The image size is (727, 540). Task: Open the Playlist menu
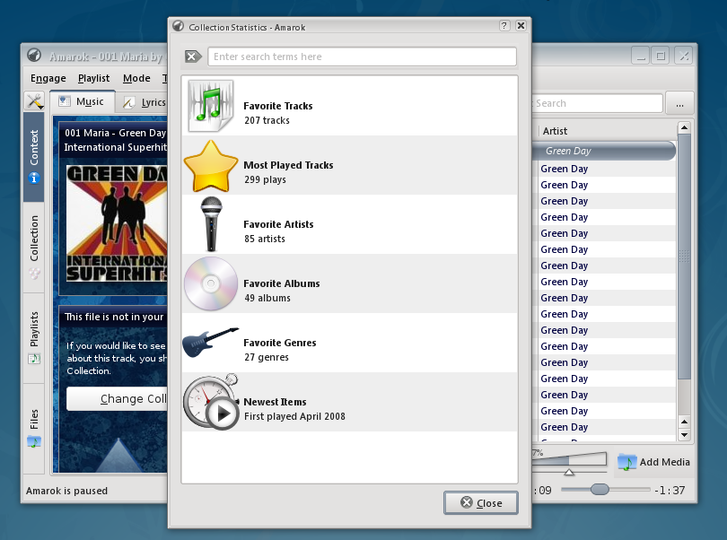pyautogui.click(x=94, y=78)
